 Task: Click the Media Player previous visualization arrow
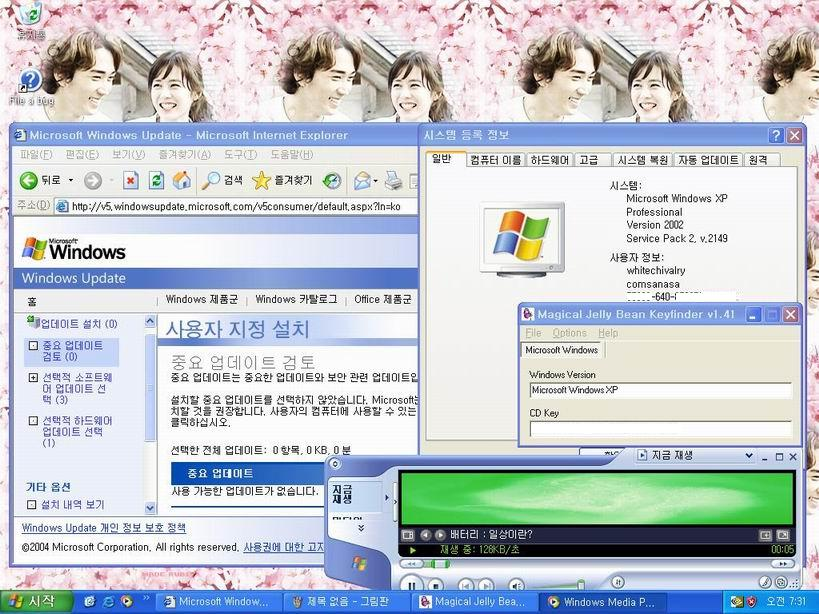click(x=425, y=535)
